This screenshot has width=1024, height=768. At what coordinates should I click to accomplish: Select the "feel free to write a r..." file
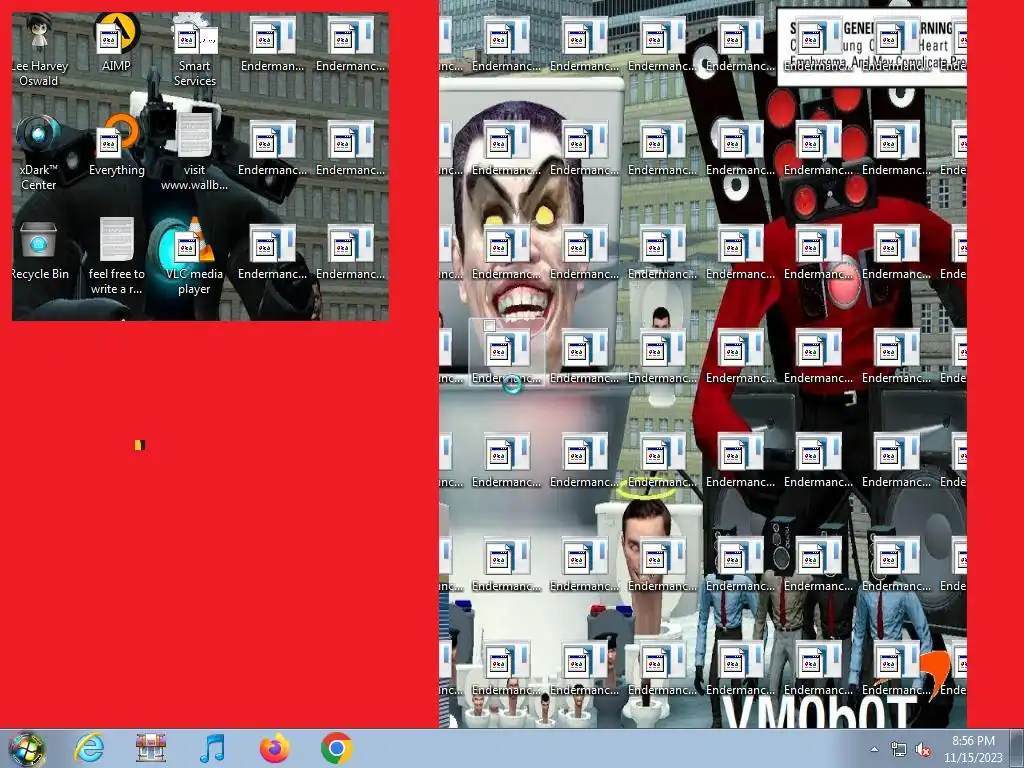[x=116, y=257]
